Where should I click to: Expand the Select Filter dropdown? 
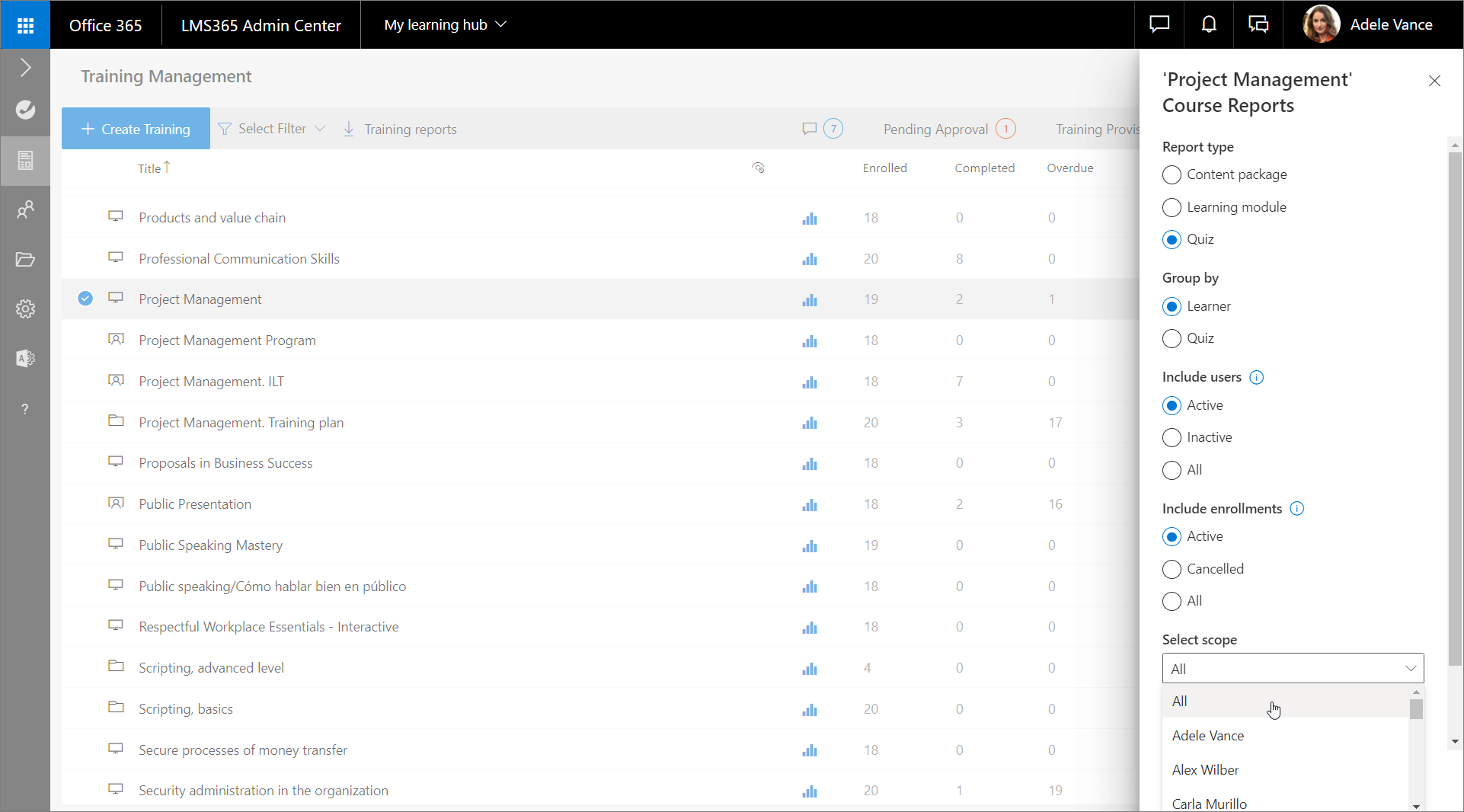(x=272, y=129)
